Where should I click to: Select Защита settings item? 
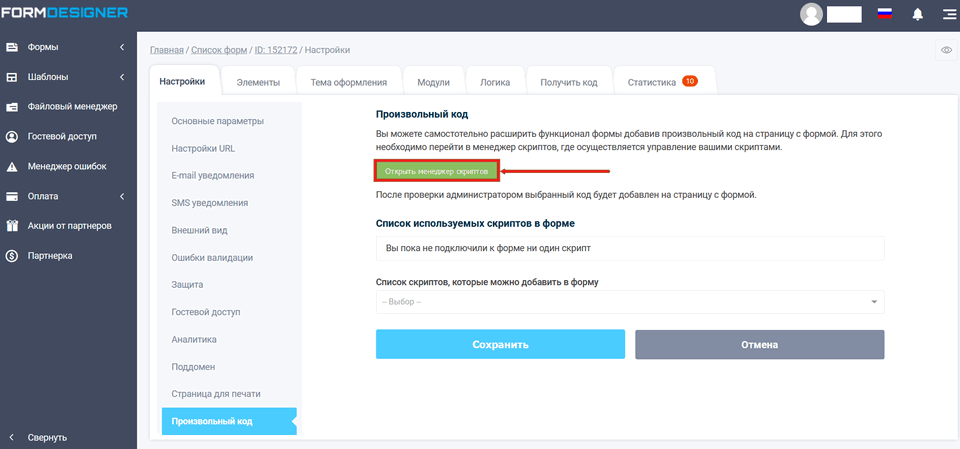[187, 285]
